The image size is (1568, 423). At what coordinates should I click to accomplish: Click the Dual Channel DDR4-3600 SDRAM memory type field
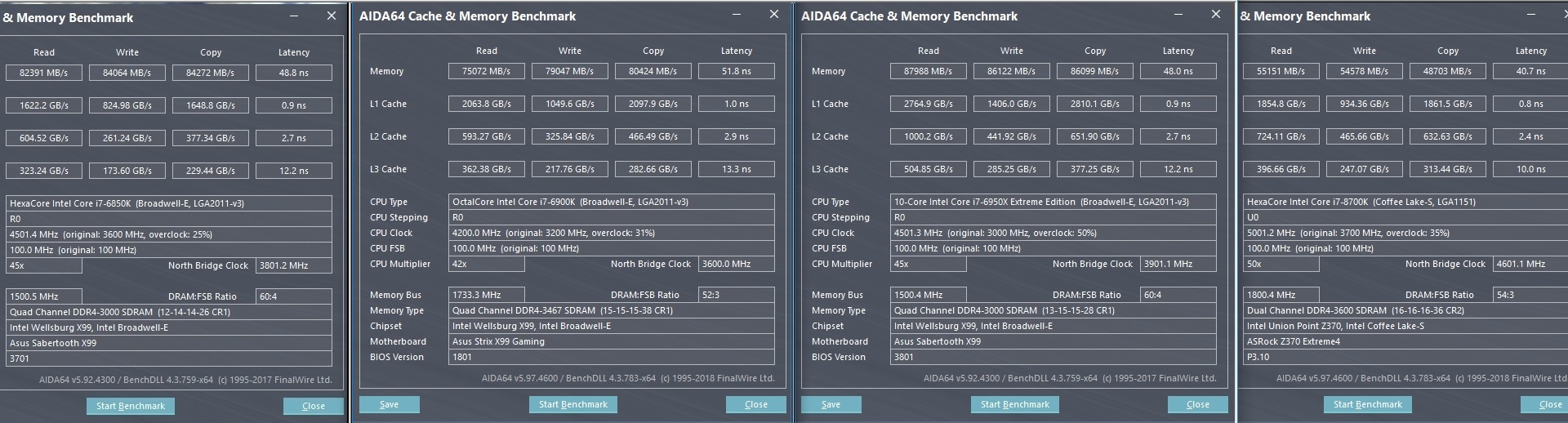point(1403,310)
